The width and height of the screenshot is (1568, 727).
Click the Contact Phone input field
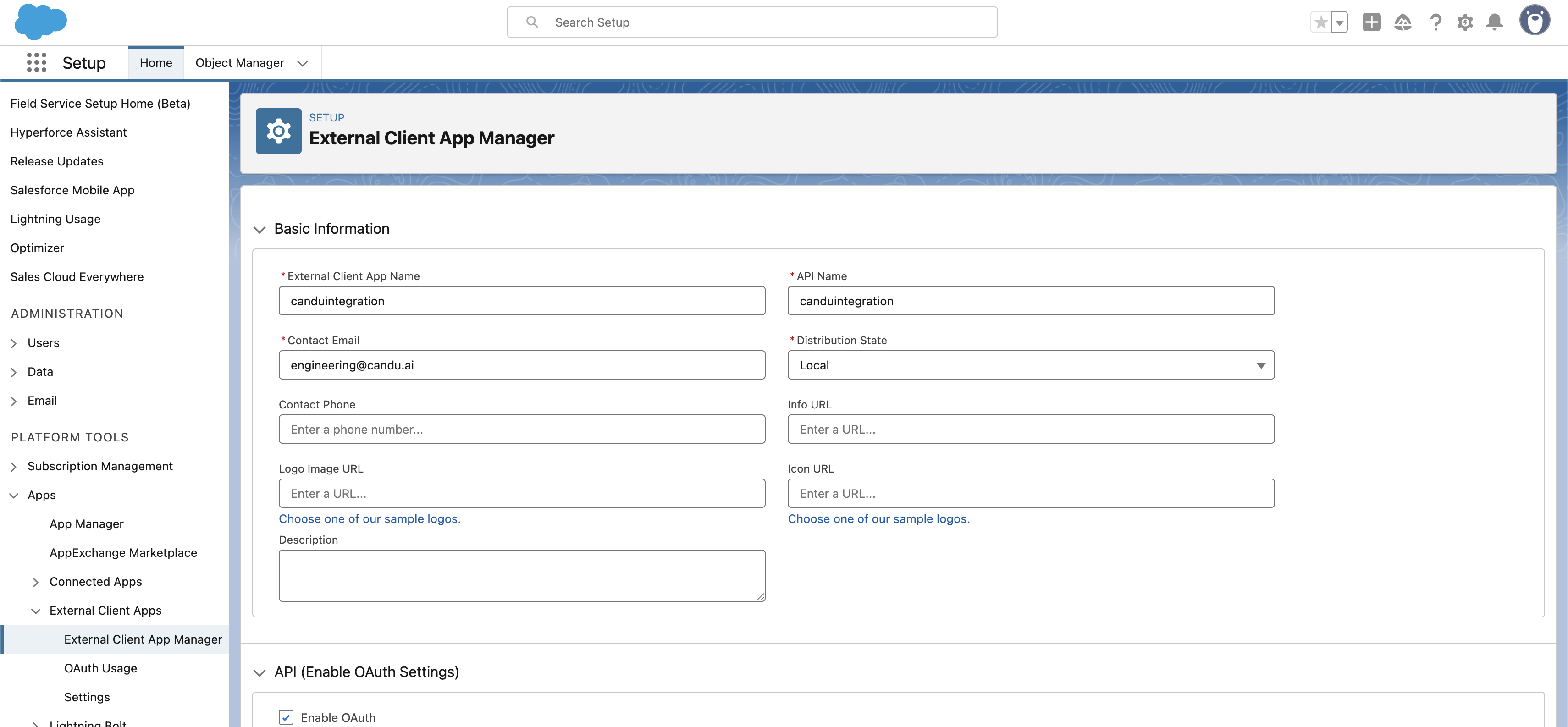tap(522, 430)
